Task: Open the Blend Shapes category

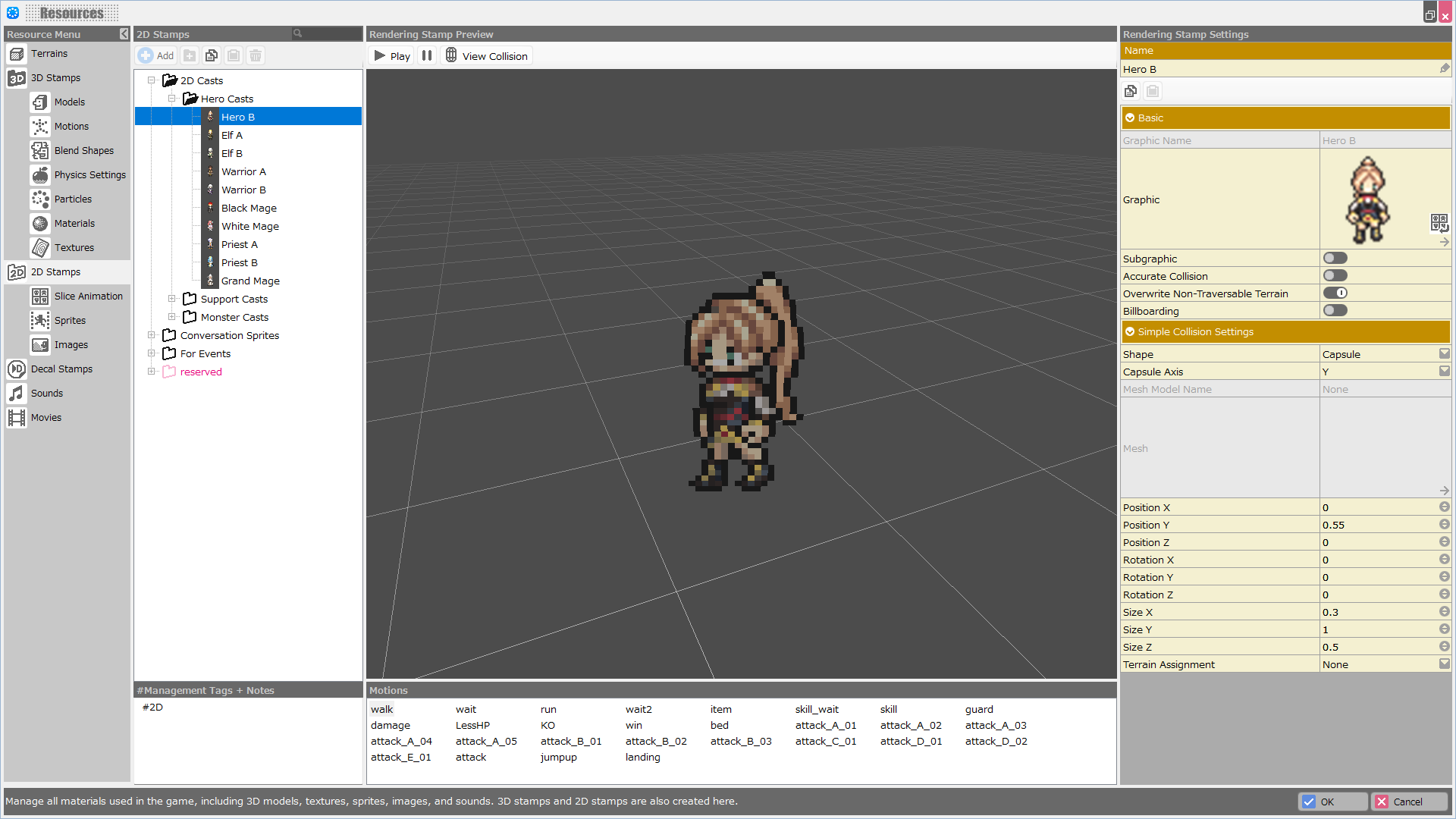Action: click(83, 151)
